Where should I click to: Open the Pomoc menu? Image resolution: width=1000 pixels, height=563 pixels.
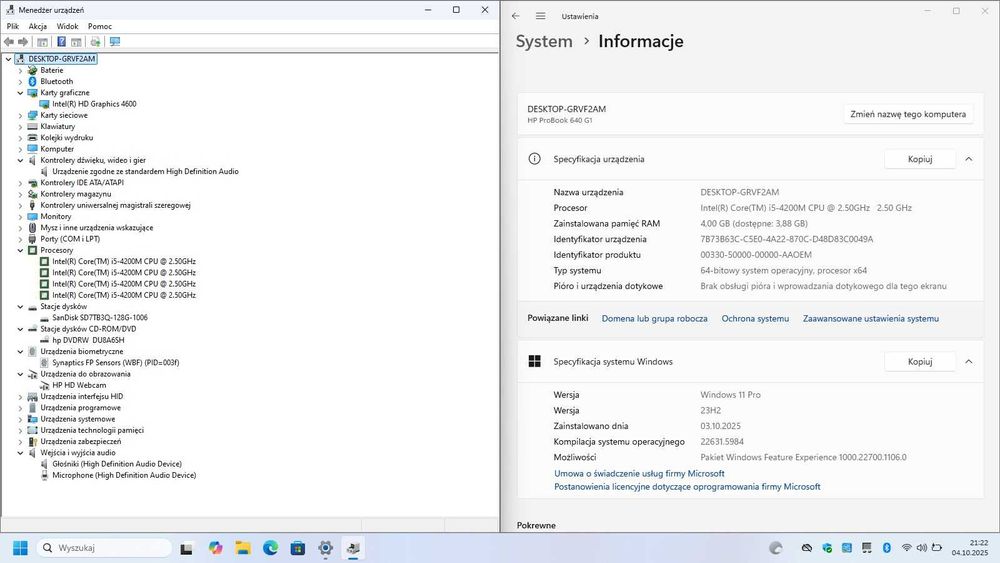coord(99,26)
